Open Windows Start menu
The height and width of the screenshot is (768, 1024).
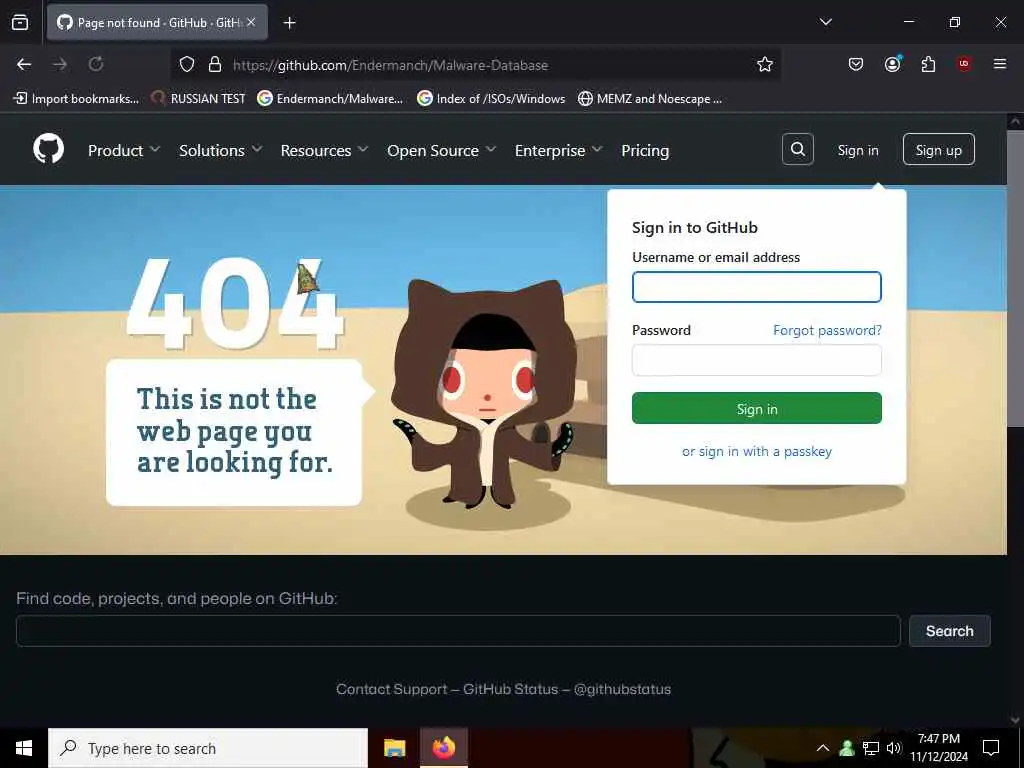coord(24,748)
